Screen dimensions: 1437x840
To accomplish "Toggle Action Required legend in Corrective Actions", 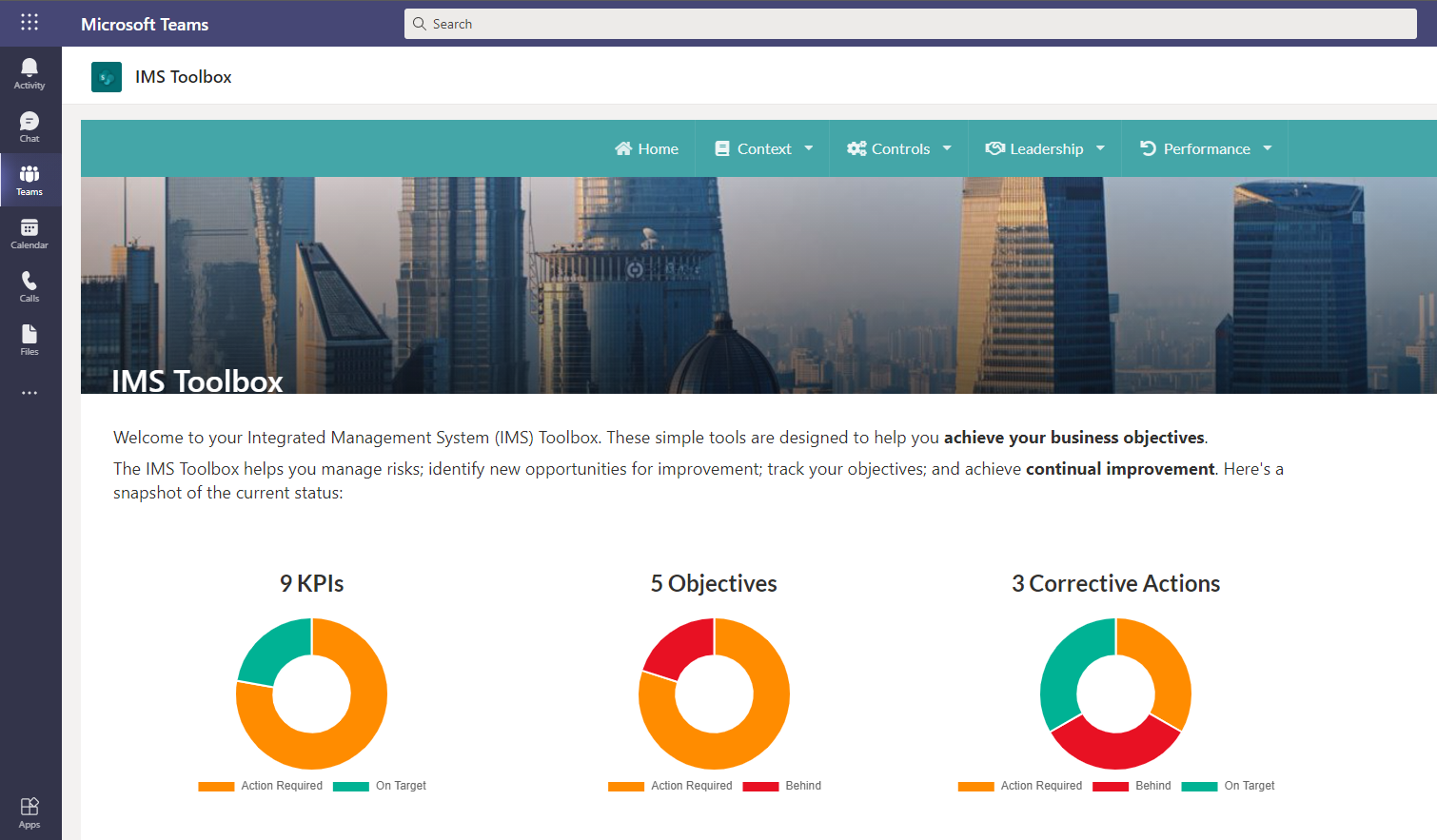I will pyautogui.click(x=1020, y=786).
